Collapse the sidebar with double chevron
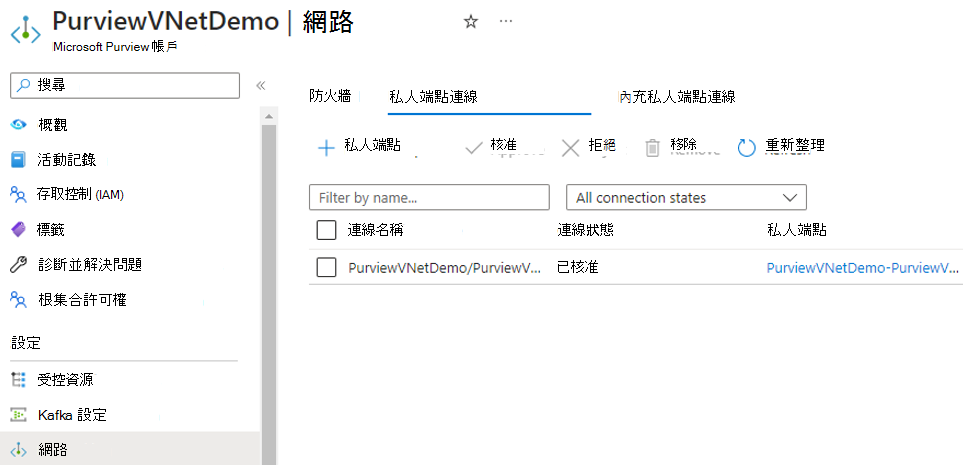Viewport: 963px width, 465px height. [260, 85]
